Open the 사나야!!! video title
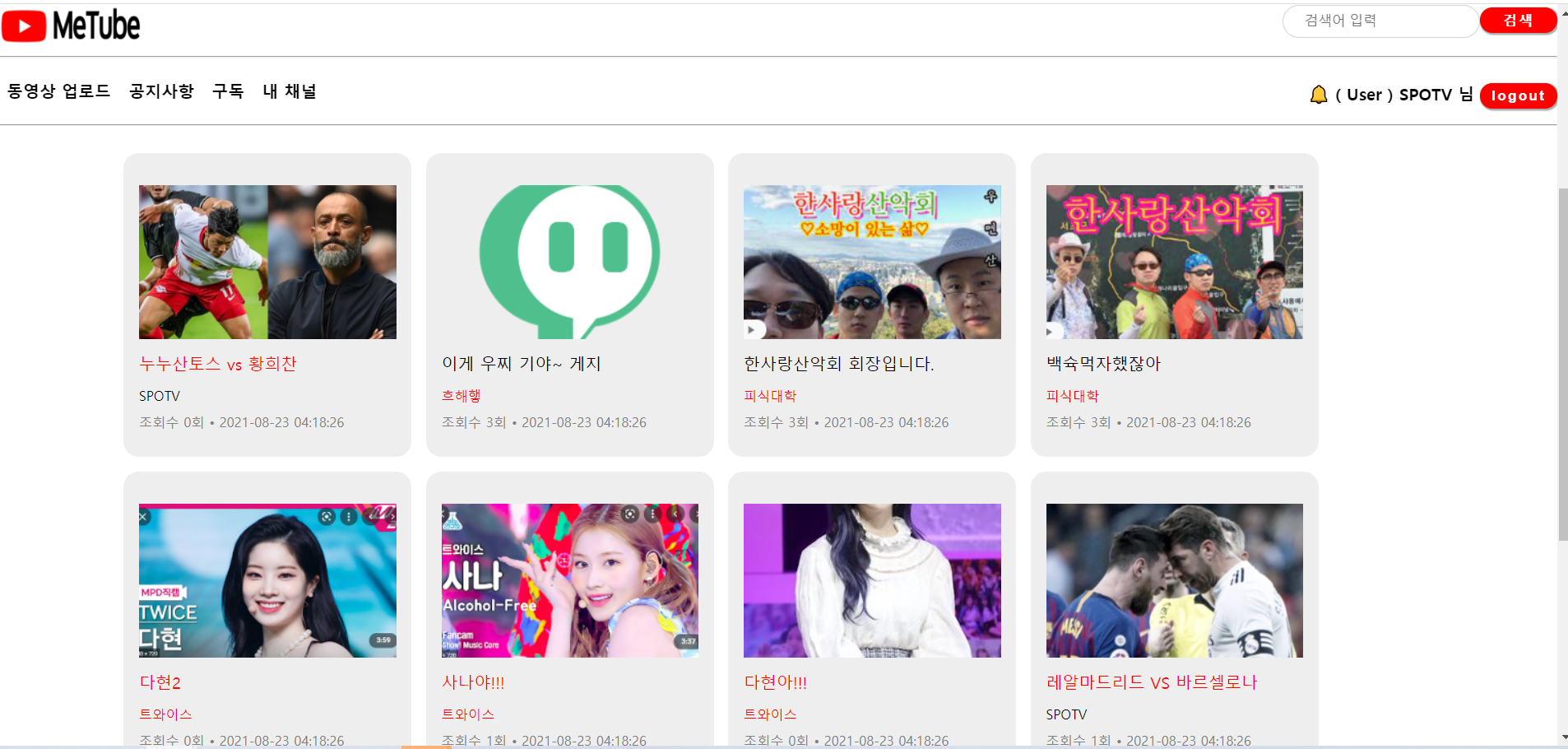 [473, 682]
